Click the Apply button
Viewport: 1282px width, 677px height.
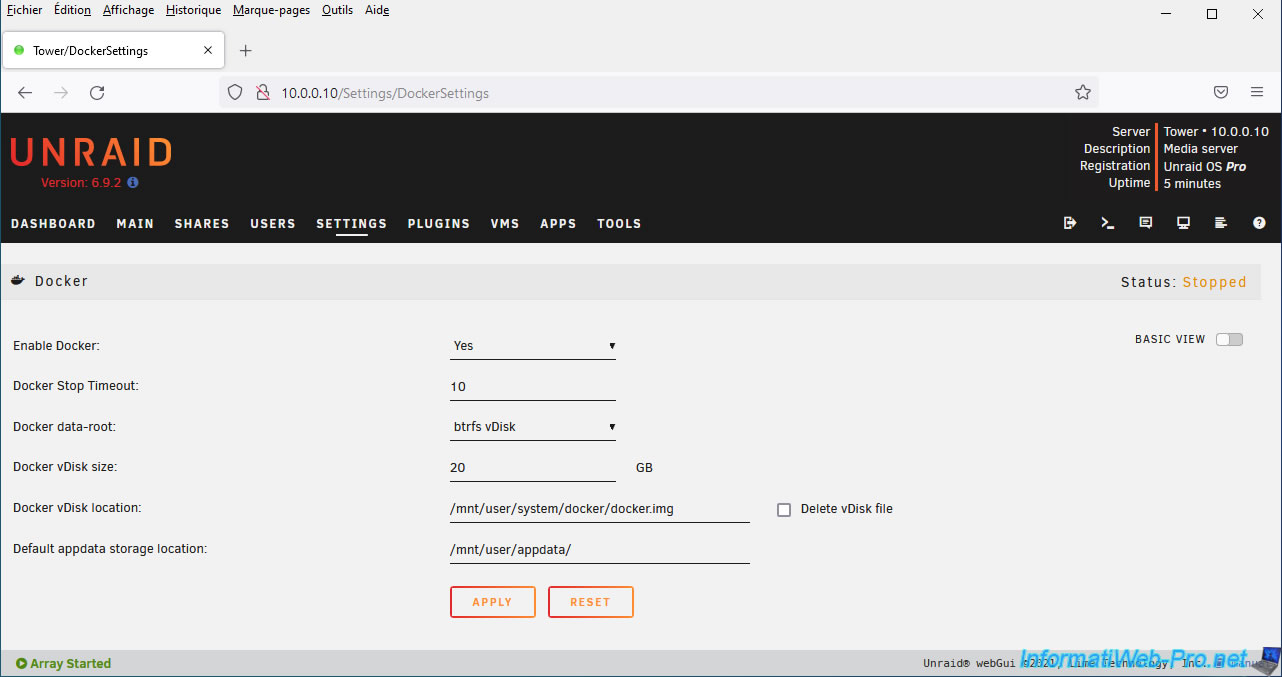pyautogui.click(x=492, y=602)
